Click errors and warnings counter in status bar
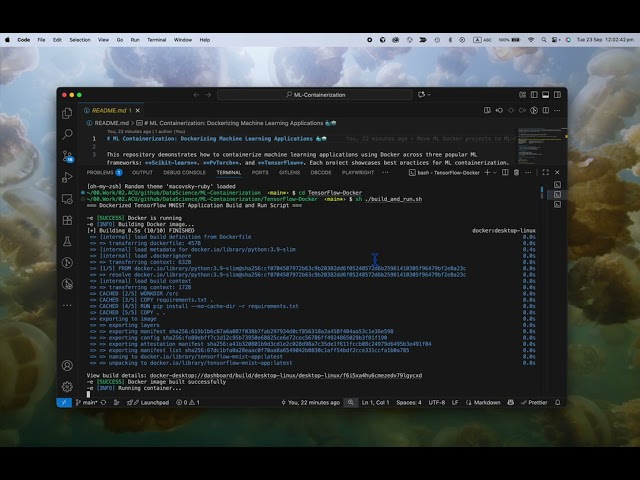 click(188, 402)
